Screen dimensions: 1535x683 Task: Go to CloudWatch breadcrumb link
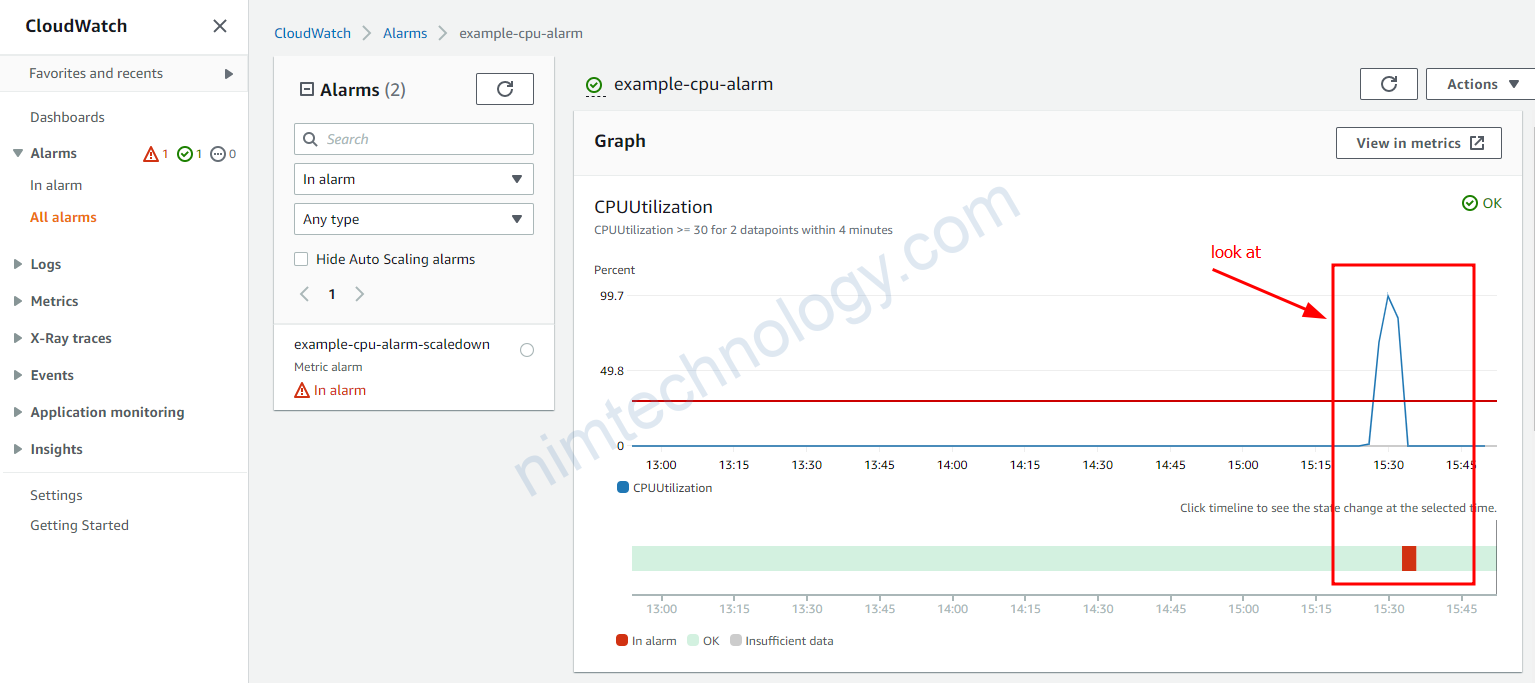313,33
